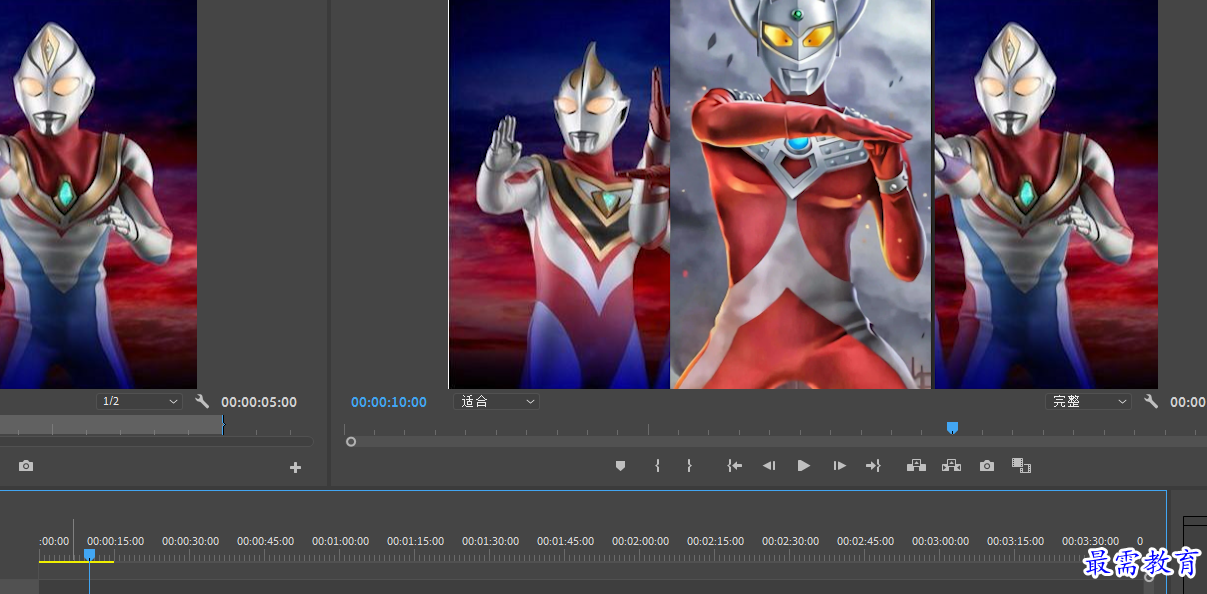Click timeline ruler at 00:02:30:00
Image resolution: width=1207 pixels, height=594 pixels.
tap(790, 541)
